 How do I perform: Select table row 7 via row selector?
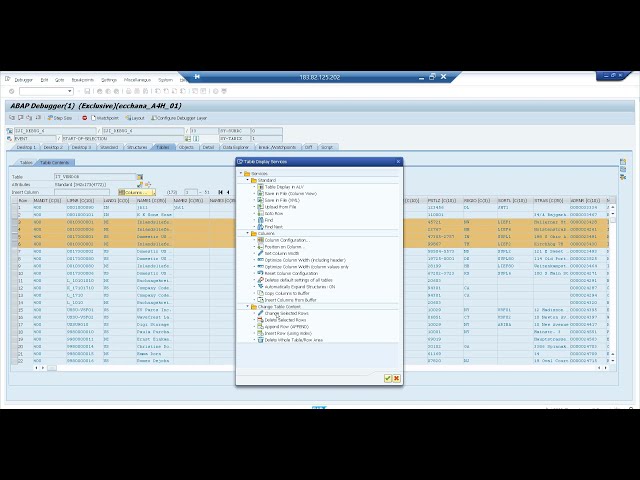click(14, 251)
